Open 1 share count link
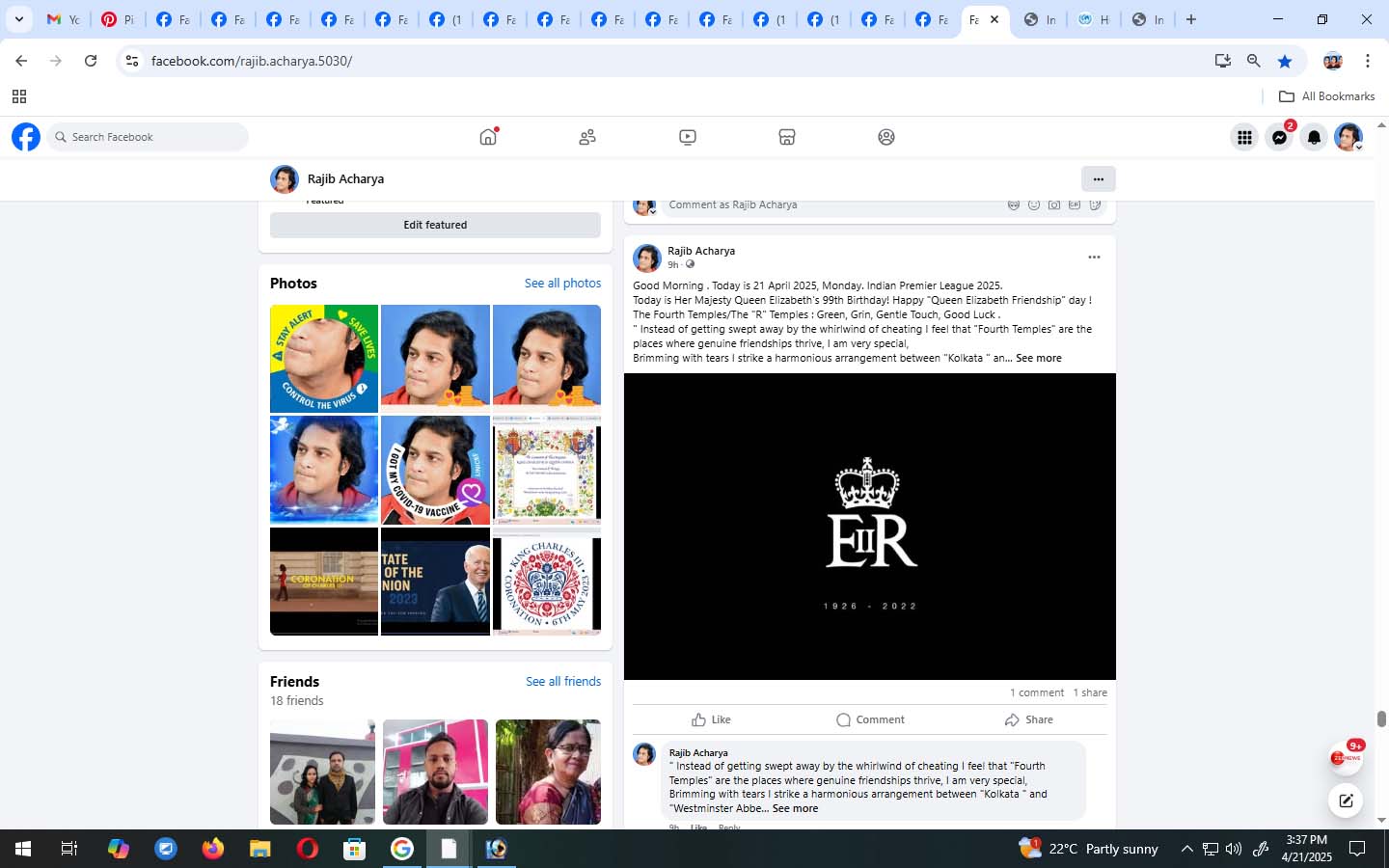This screenshot has height=868, width=1389. [x=1090, y=692]
